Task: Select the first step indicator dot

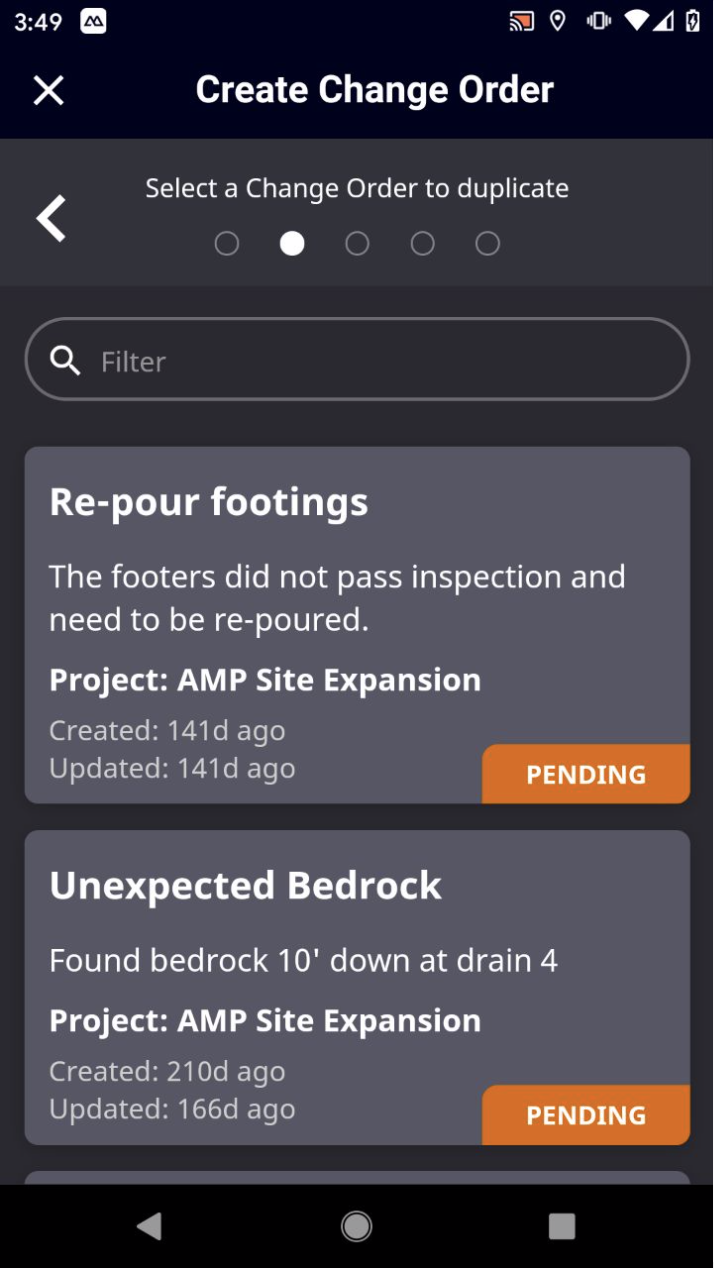Action: 227,243
